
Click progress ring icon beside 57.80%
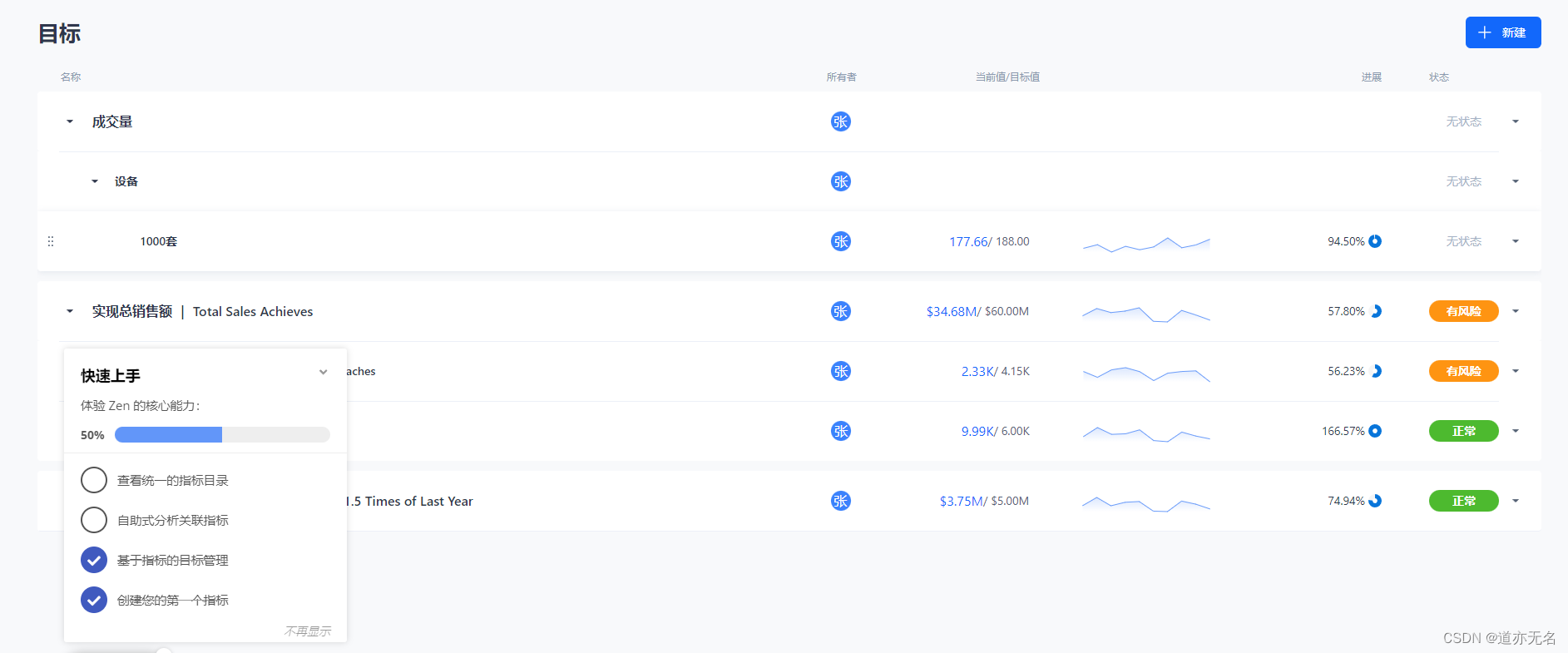tap(1375, 311)
